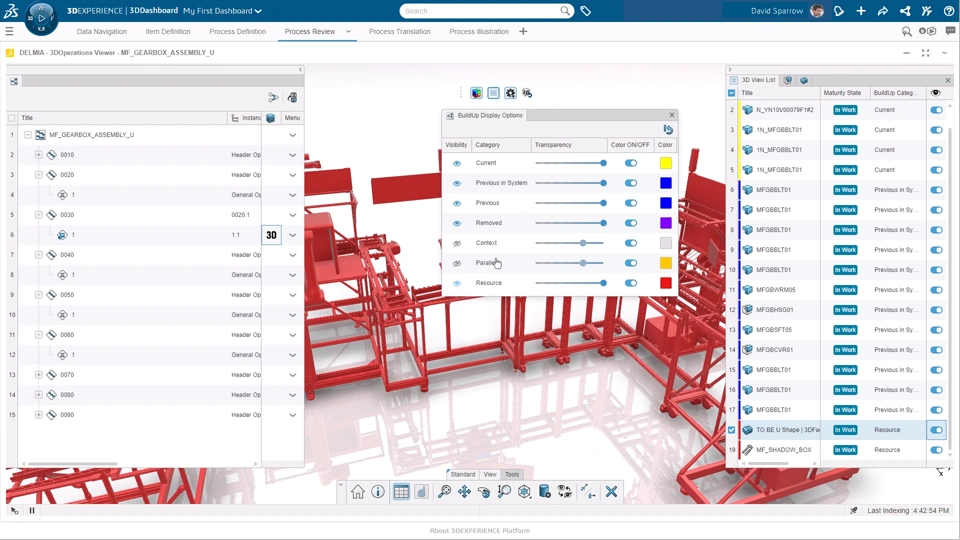Open the hamburger menu at left
960x540 pixels.
coord(9,31)
